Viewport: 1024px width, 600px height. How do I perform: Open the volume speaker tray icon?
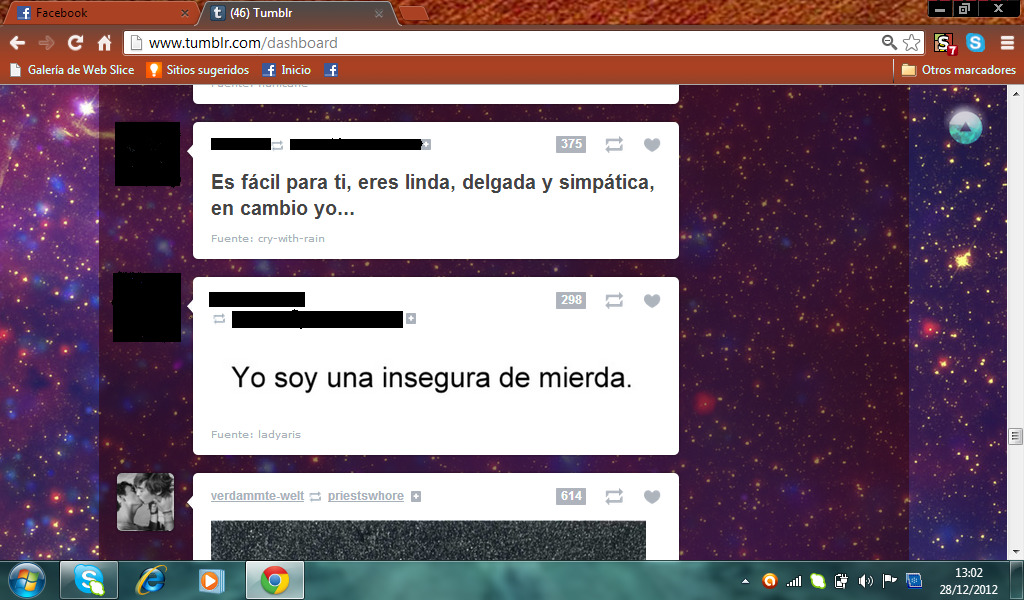[x=865, y=580]
